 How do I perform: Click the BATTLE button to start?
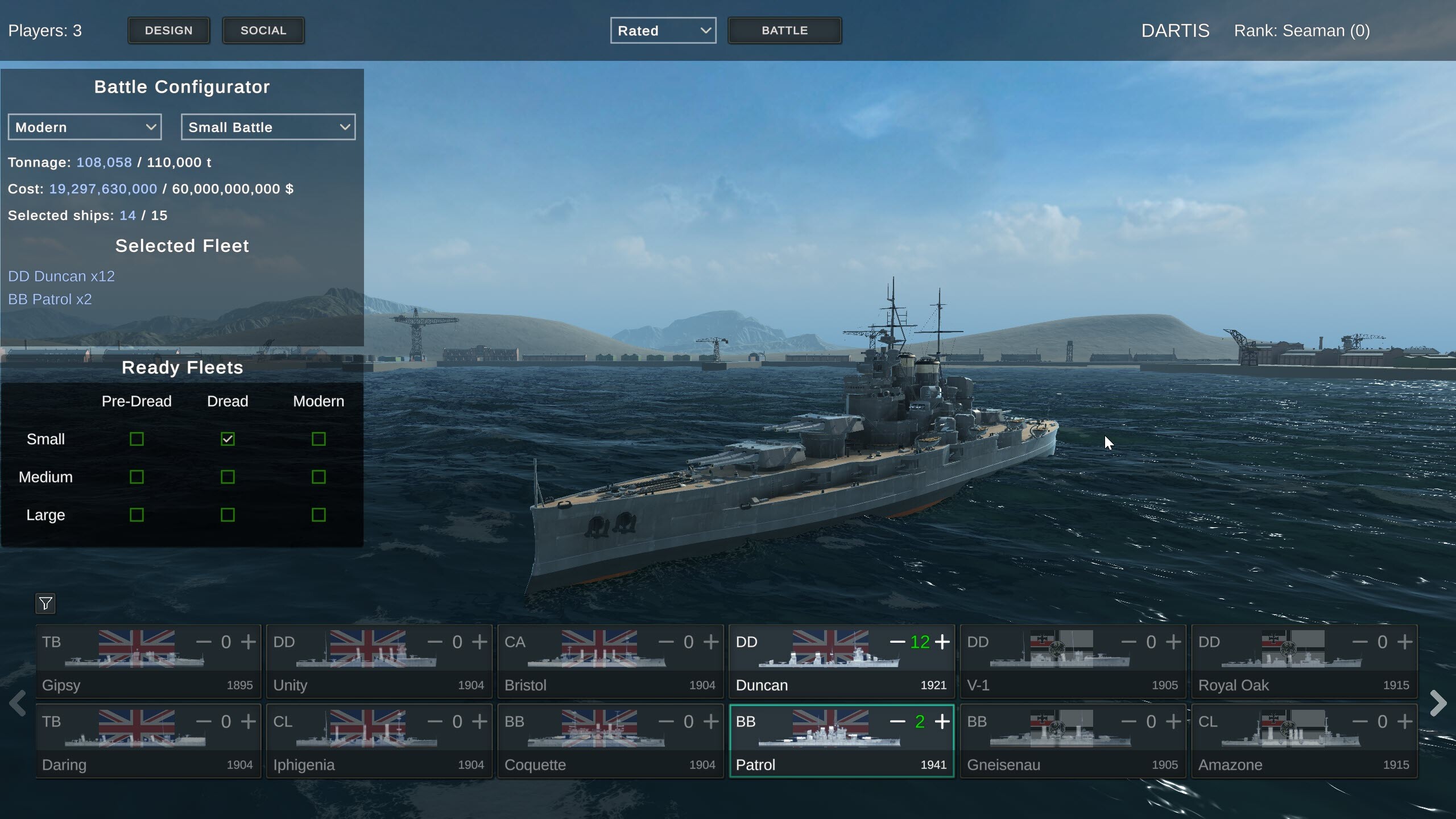pyautogui.click(x=784, y=30)
